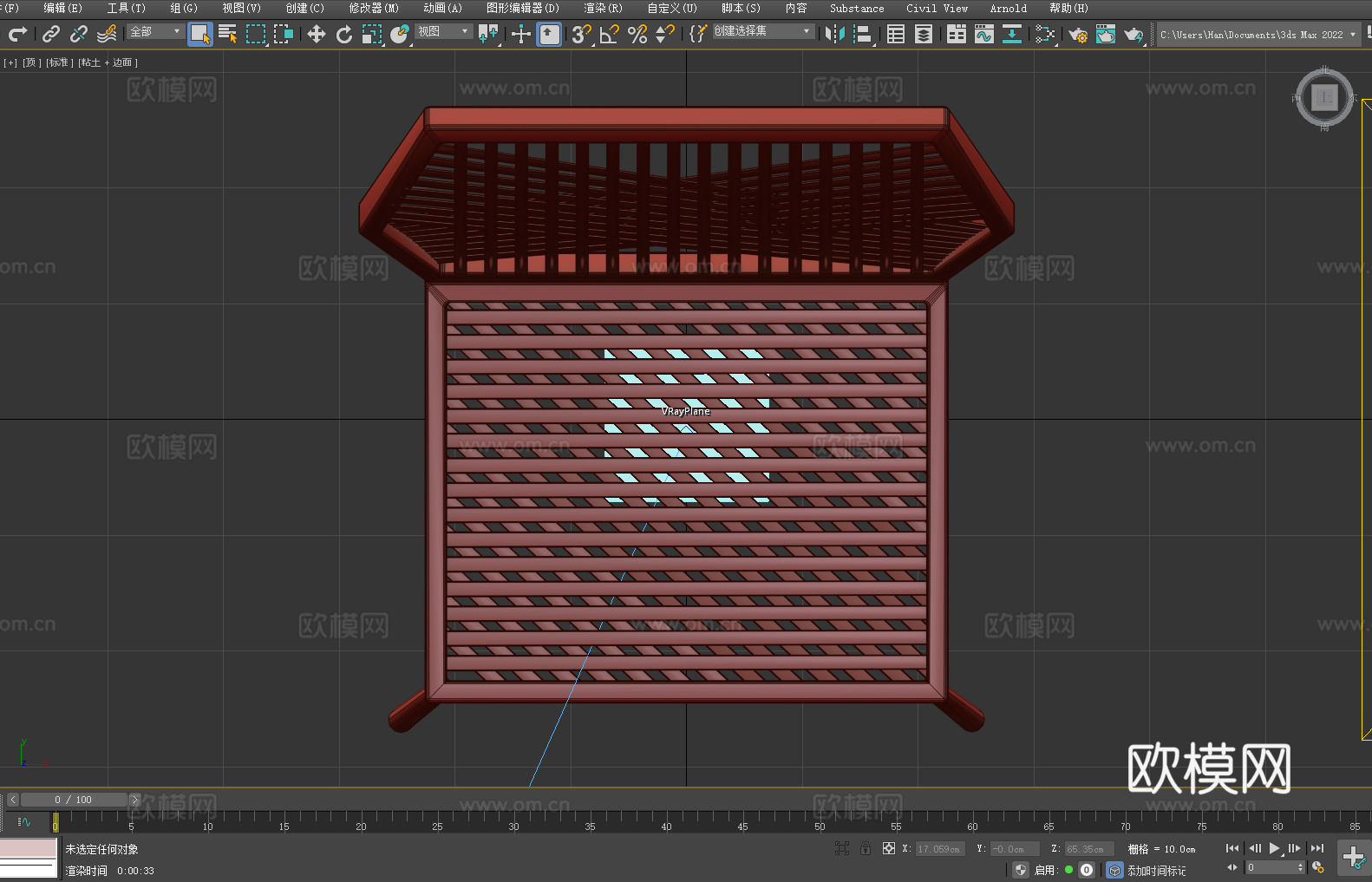The width and height of the screenshot is (1372, 882).
Task: Select the Link tool (chain icon)
Action: point(51,34)
